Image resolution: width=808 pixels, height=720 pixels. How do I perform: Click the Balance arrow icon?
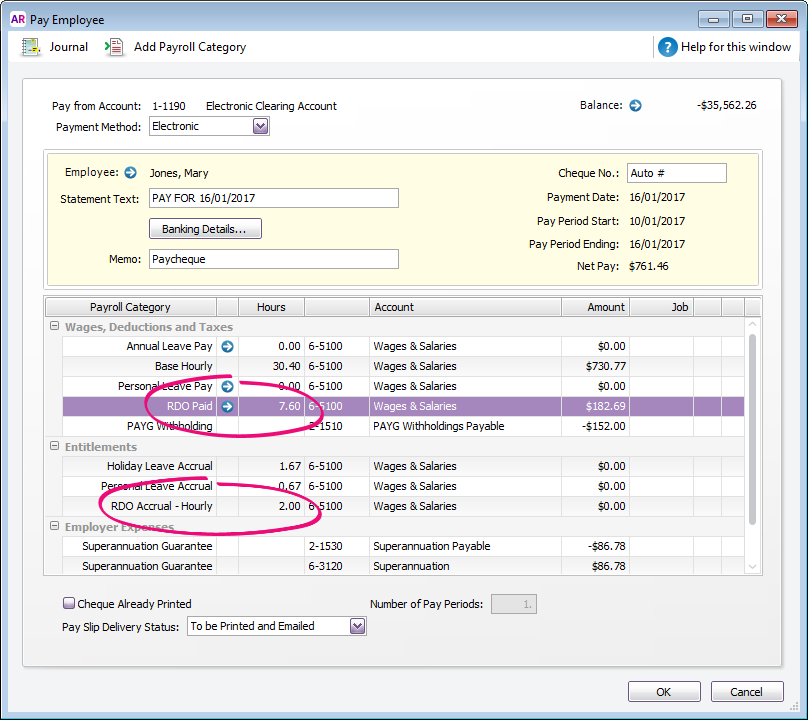tap(635, 106)
